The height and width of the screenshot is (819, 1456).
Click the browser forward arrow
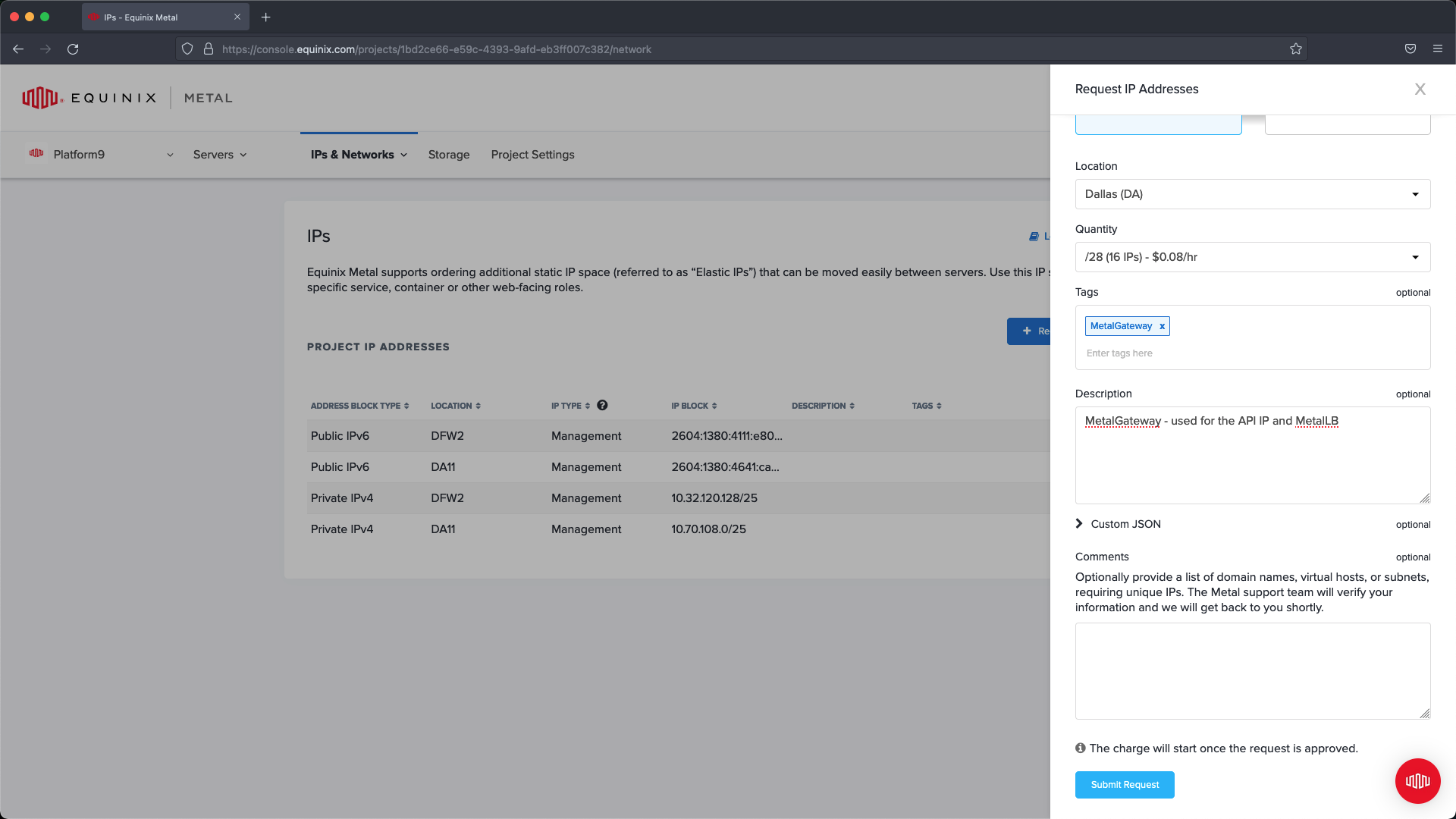pyautogui.click(x=45, y=49)
